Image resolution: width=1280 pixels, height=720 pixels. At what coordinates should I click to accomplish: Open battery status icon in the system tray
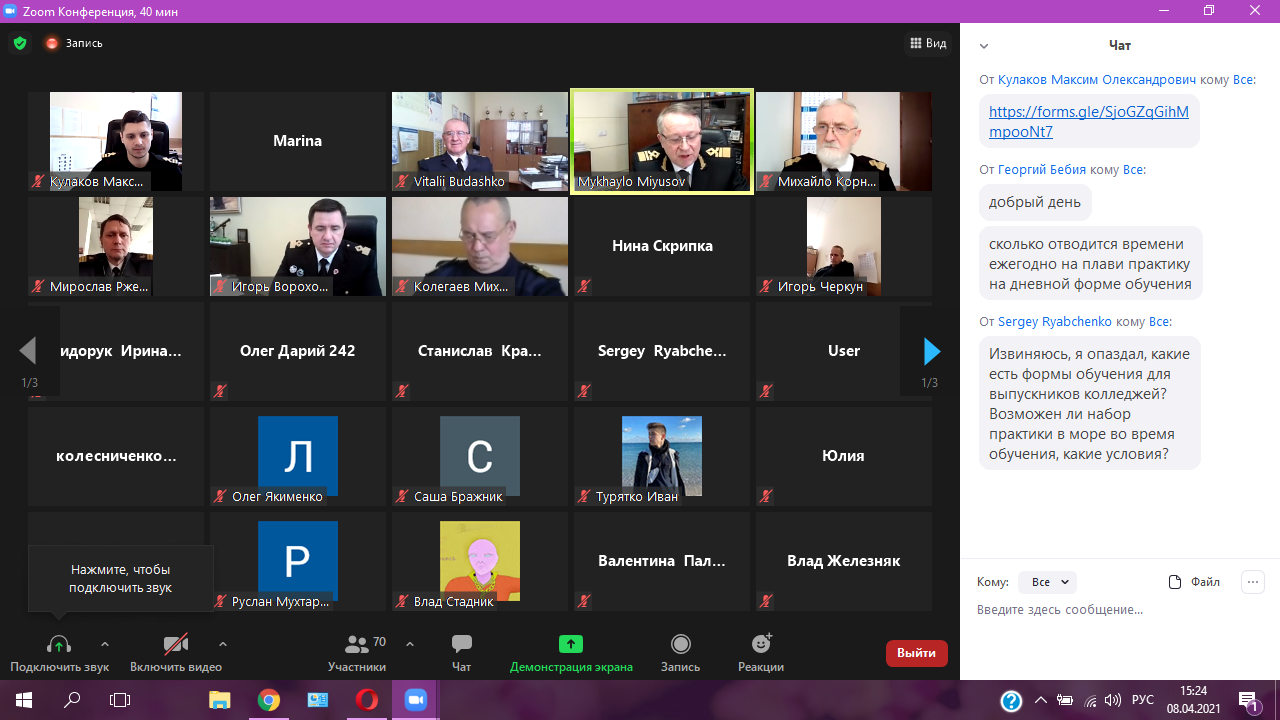(1066, 700)
